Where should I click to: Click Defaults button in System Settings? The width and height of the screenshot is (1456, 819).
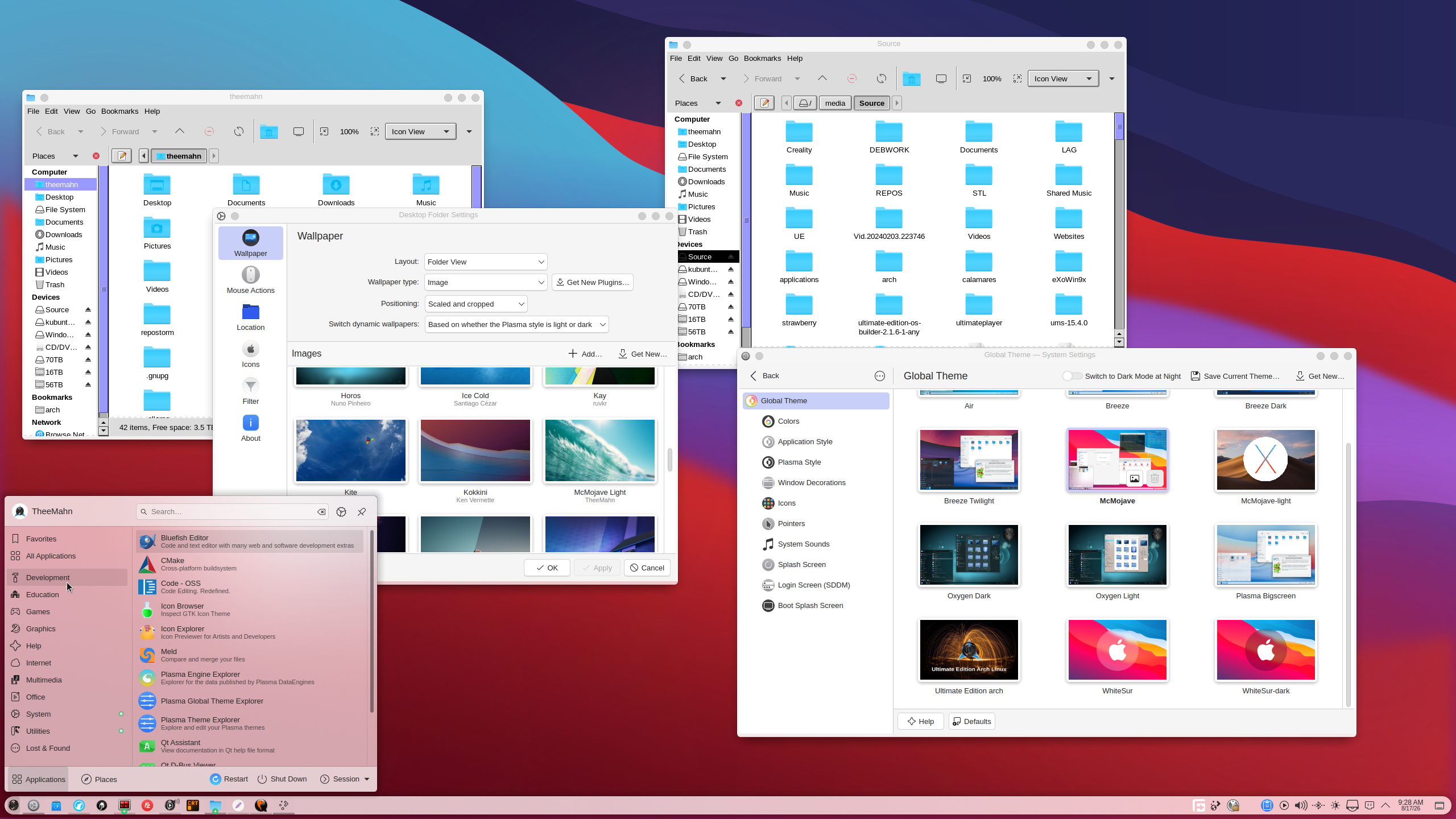tap(972, 721)
